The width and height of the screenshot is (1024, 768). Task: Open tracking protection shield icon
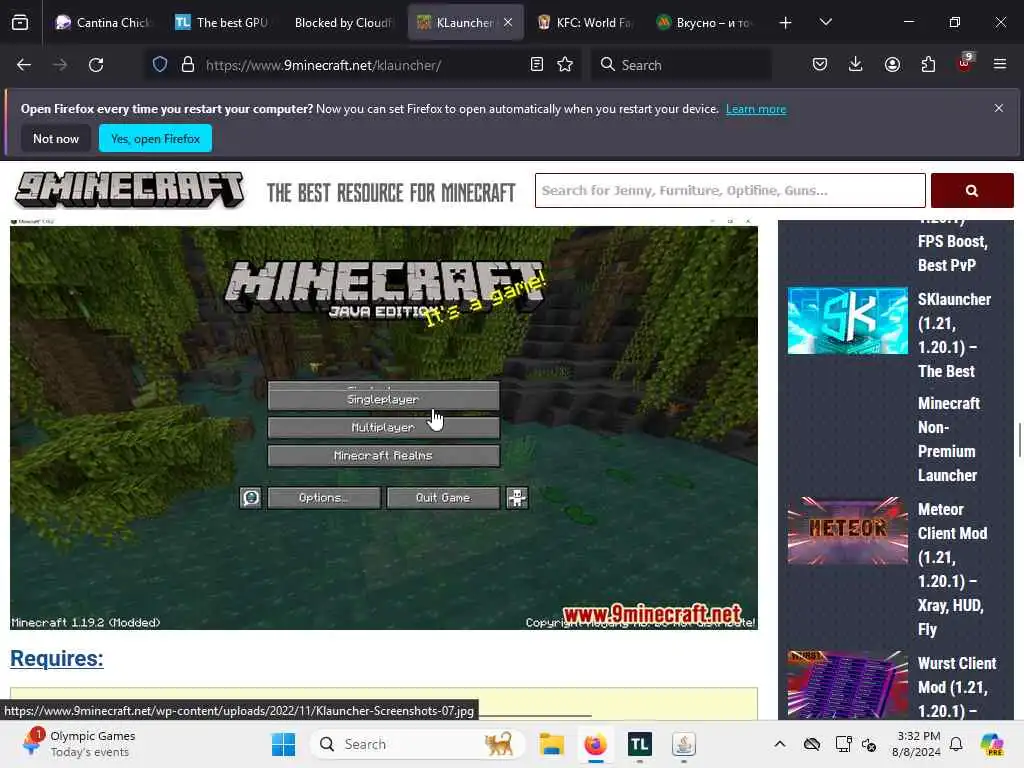click(160, 65)
